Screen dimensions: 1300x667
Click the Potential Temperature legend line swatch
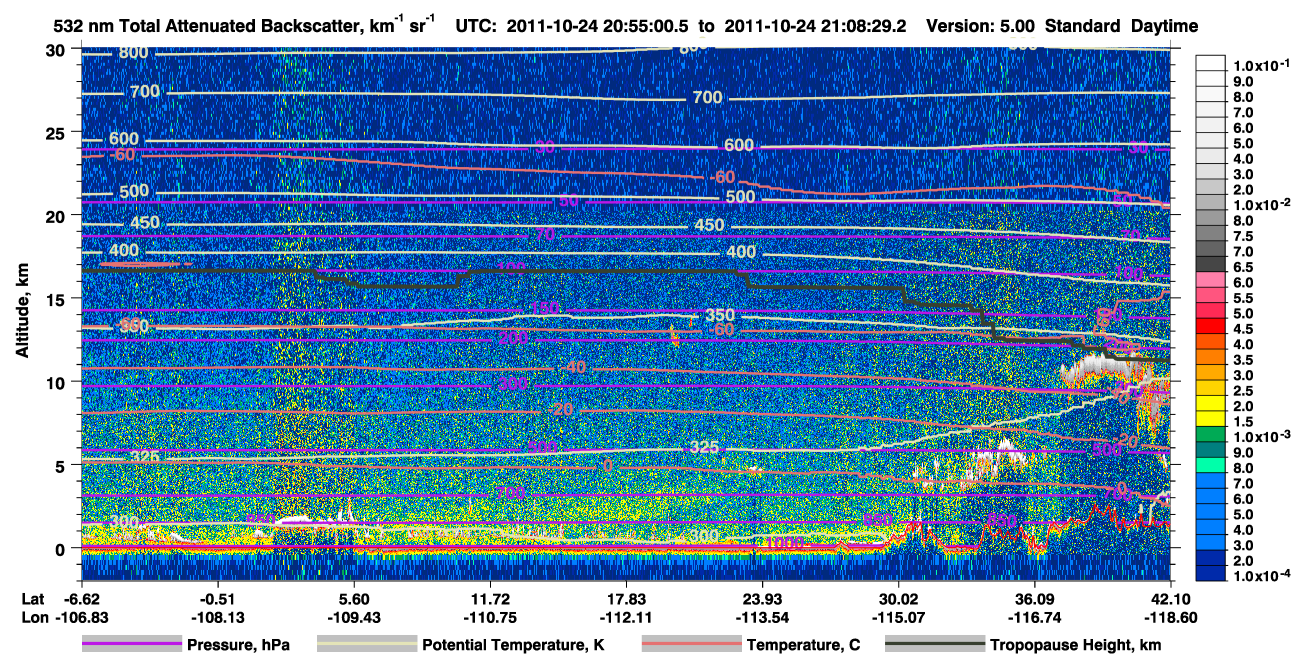tap(366, 645)
